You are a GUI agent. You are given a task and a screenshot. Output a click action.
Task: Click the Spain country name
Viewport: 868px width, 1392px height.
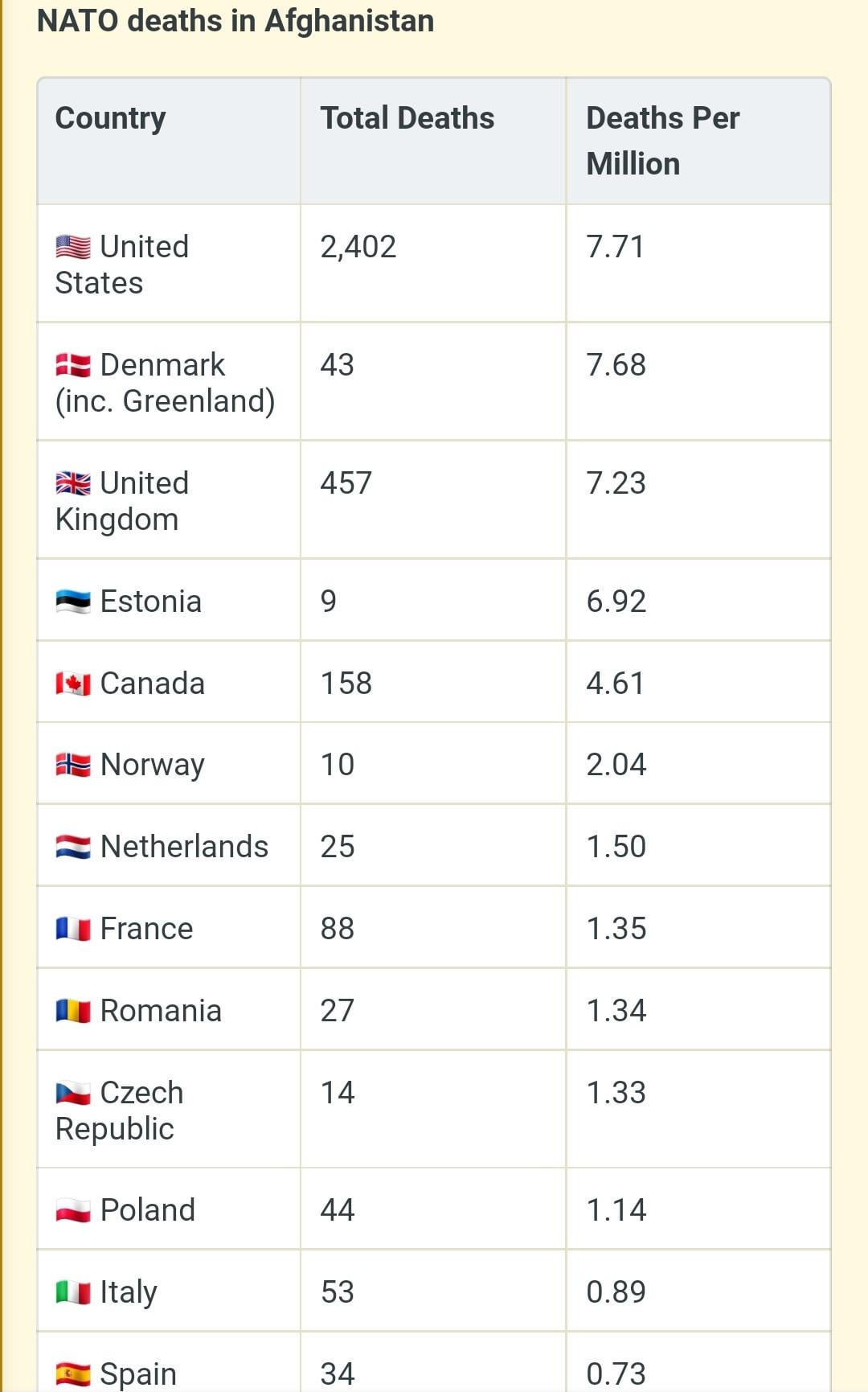pyautogui.click(x=137, y=1374)
